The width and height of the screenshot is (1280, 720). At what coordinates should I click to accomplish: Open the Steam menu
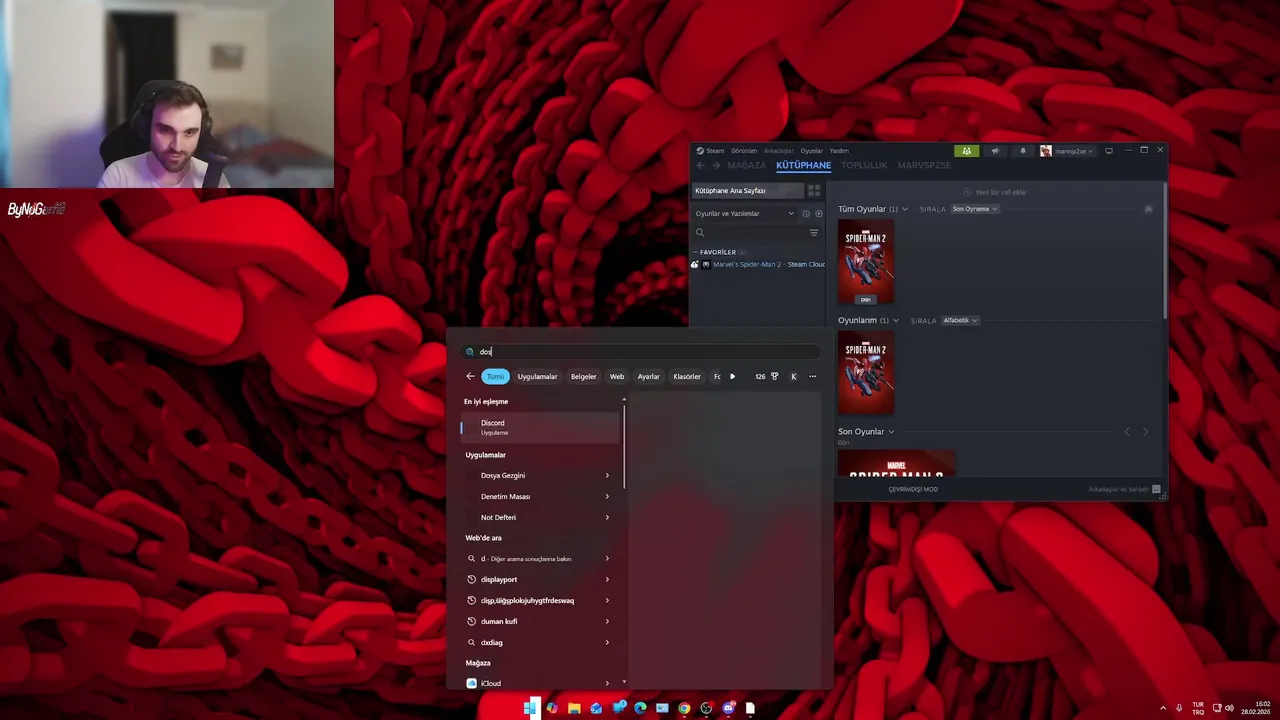tap(711, 151)
